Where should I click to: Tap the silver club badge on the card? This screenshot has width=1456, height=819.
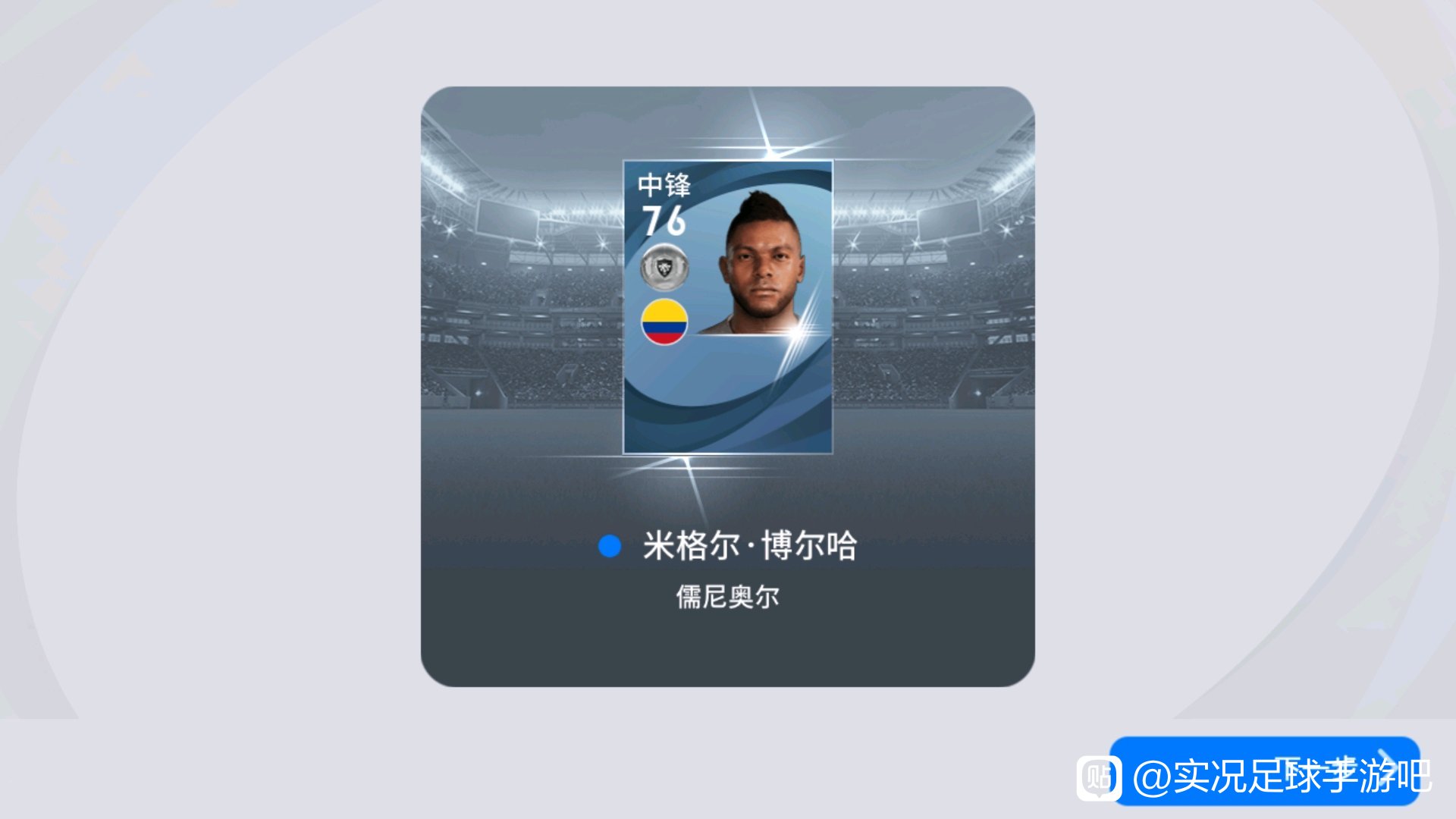[664, 267]
